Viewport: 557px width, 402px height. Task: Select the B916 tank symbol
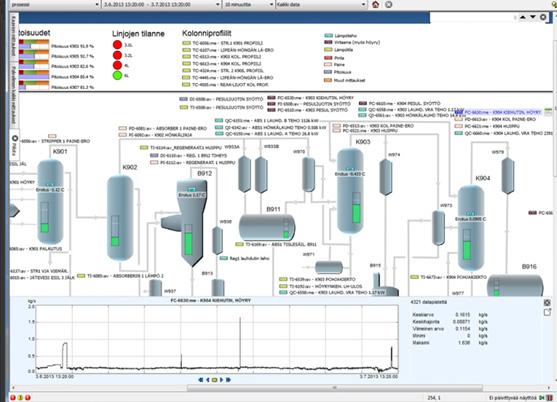click(515, 285)
